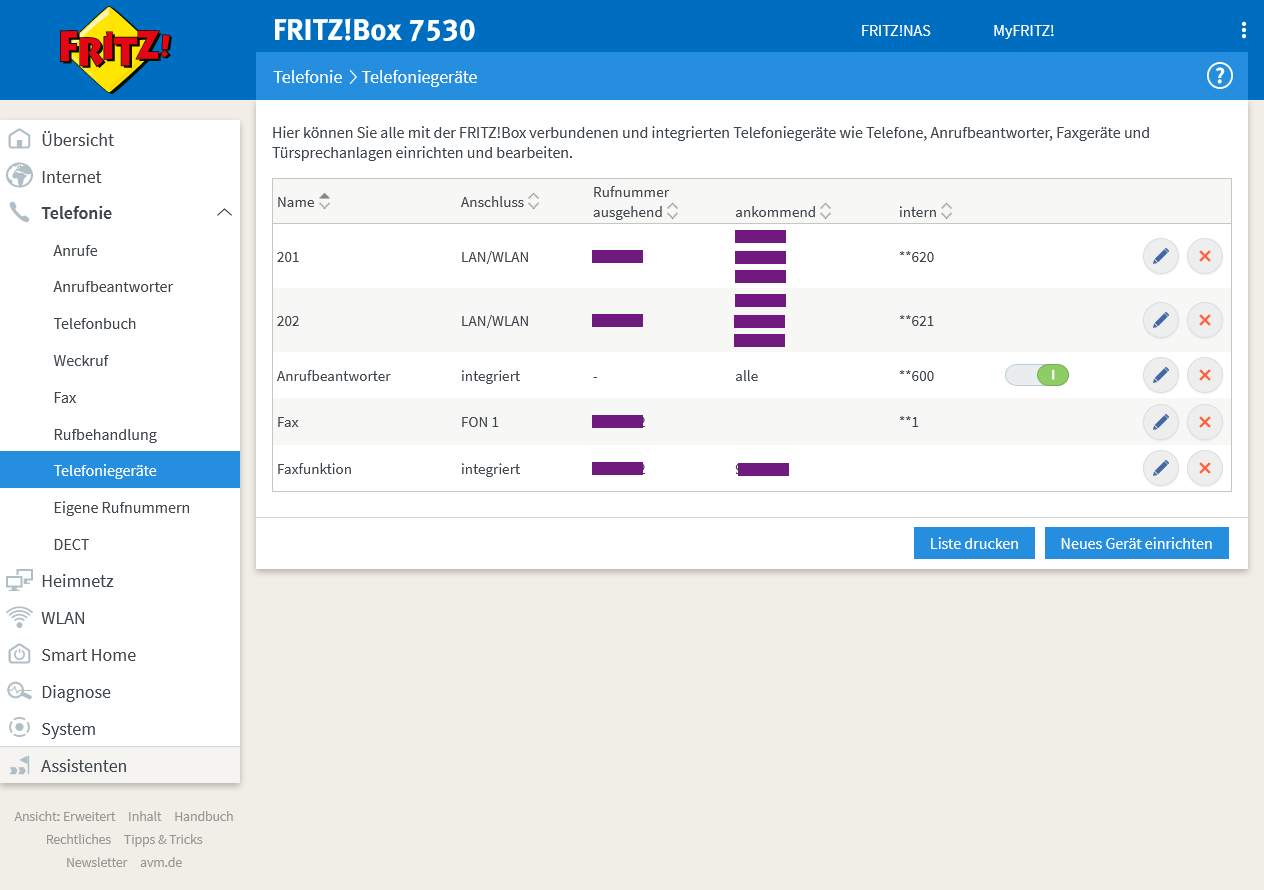Open Heimnetz from the sidebar icon
1264x890 pixels.
point(79,580)
